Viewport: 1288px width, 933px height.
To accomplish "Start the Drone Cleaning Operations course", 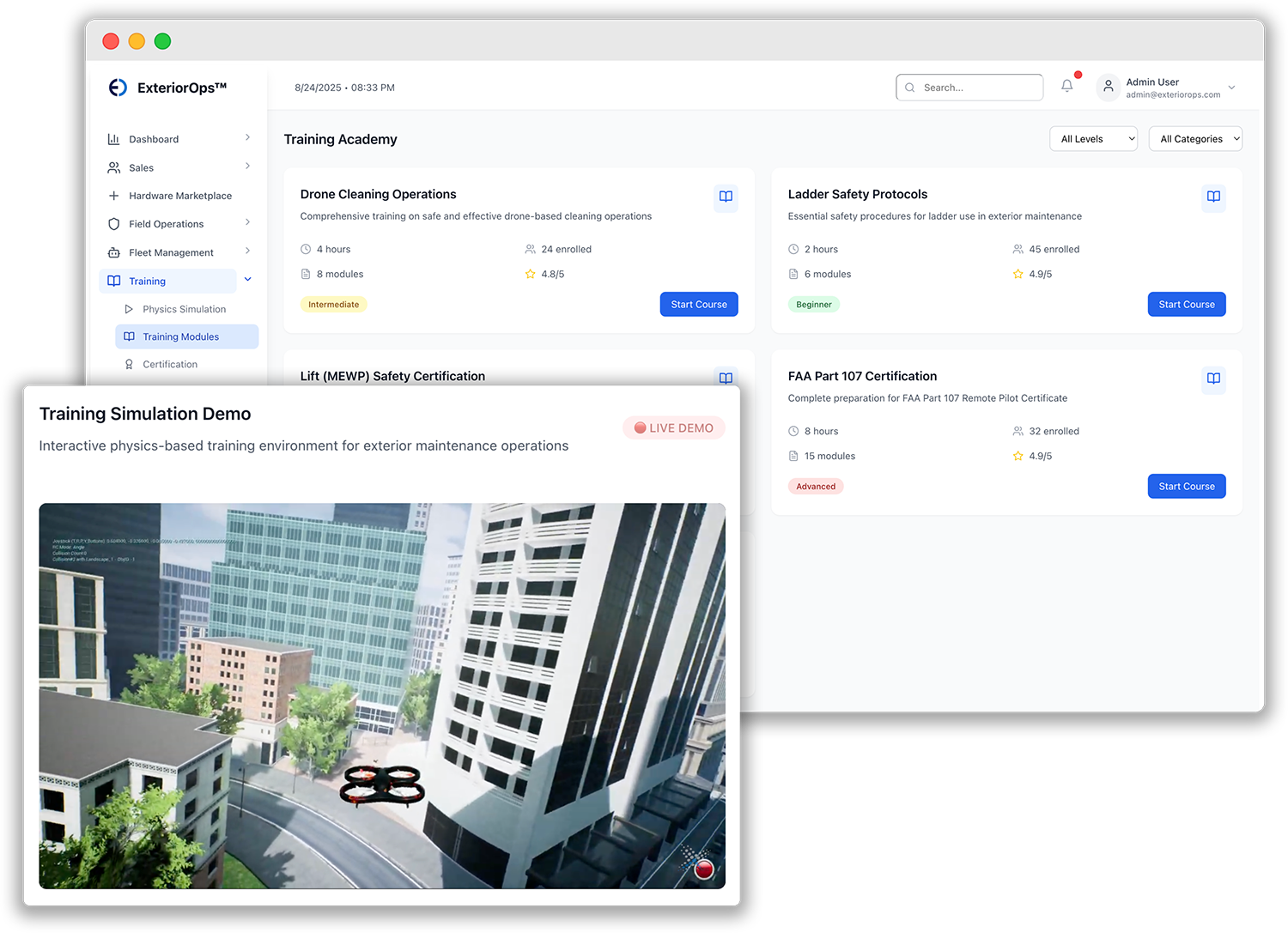I will click(698, 305).
